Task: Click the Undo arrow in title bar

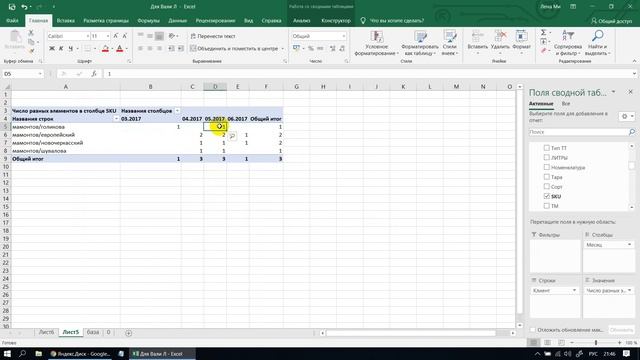Action: 24,7
